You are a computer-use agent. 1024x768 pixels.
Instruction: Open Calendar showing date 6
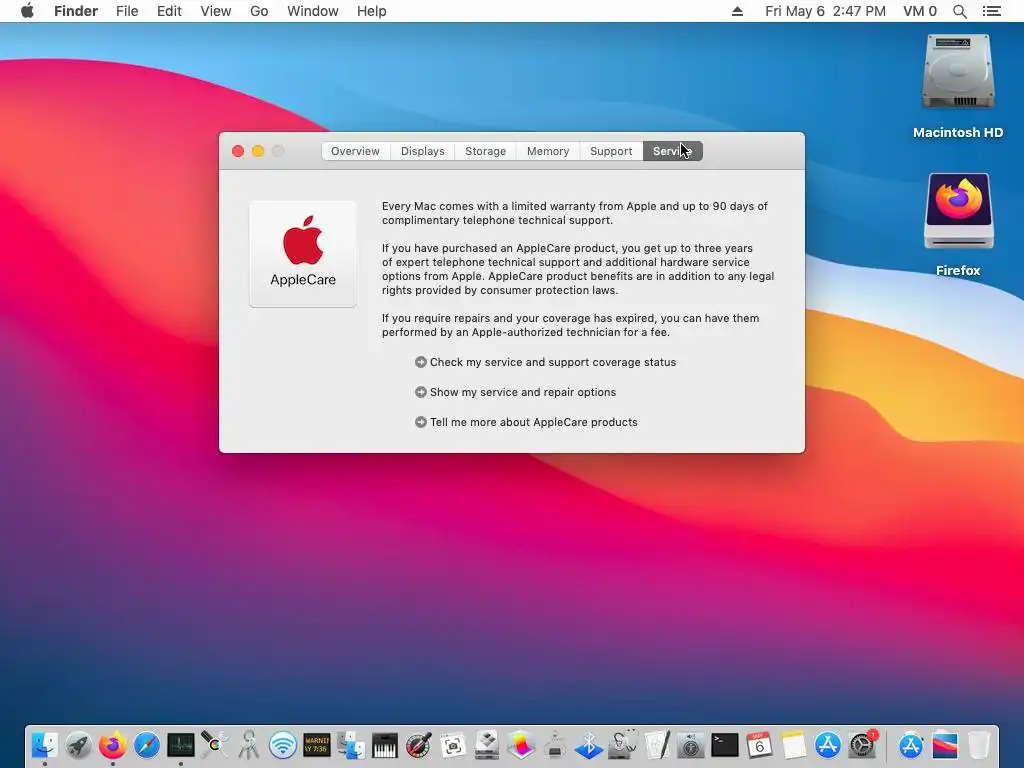[758, 745]
